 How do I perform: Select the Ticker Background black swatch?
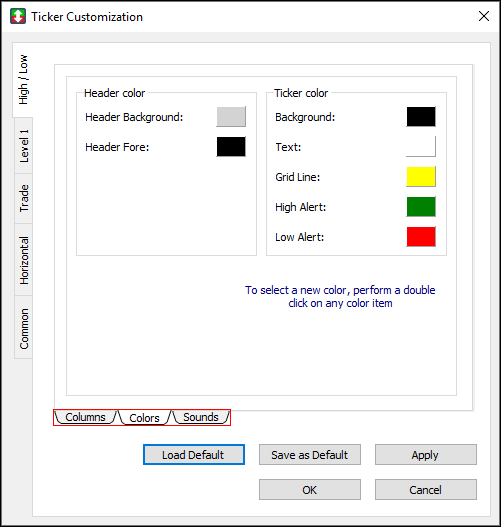click(x=421, y=117)
